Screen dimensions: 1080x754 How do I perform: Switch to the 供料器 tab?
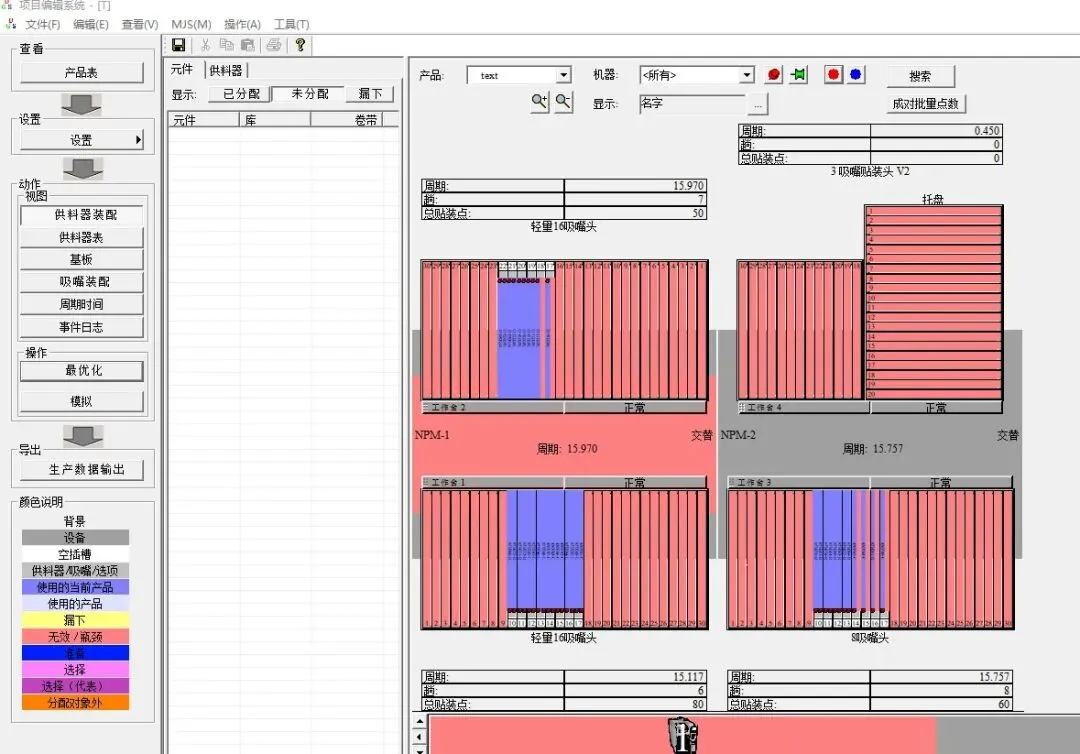[x=226, y=70]
